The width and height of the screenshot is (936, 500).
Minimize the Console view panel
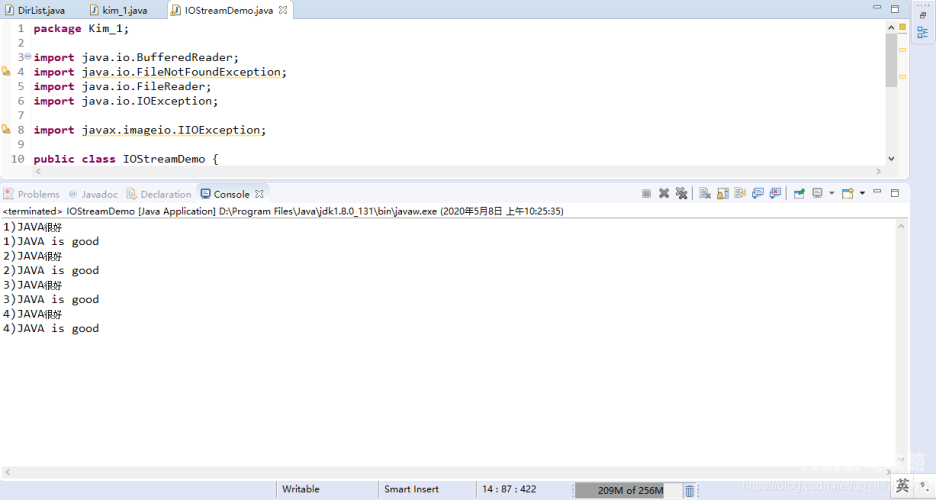877,192
